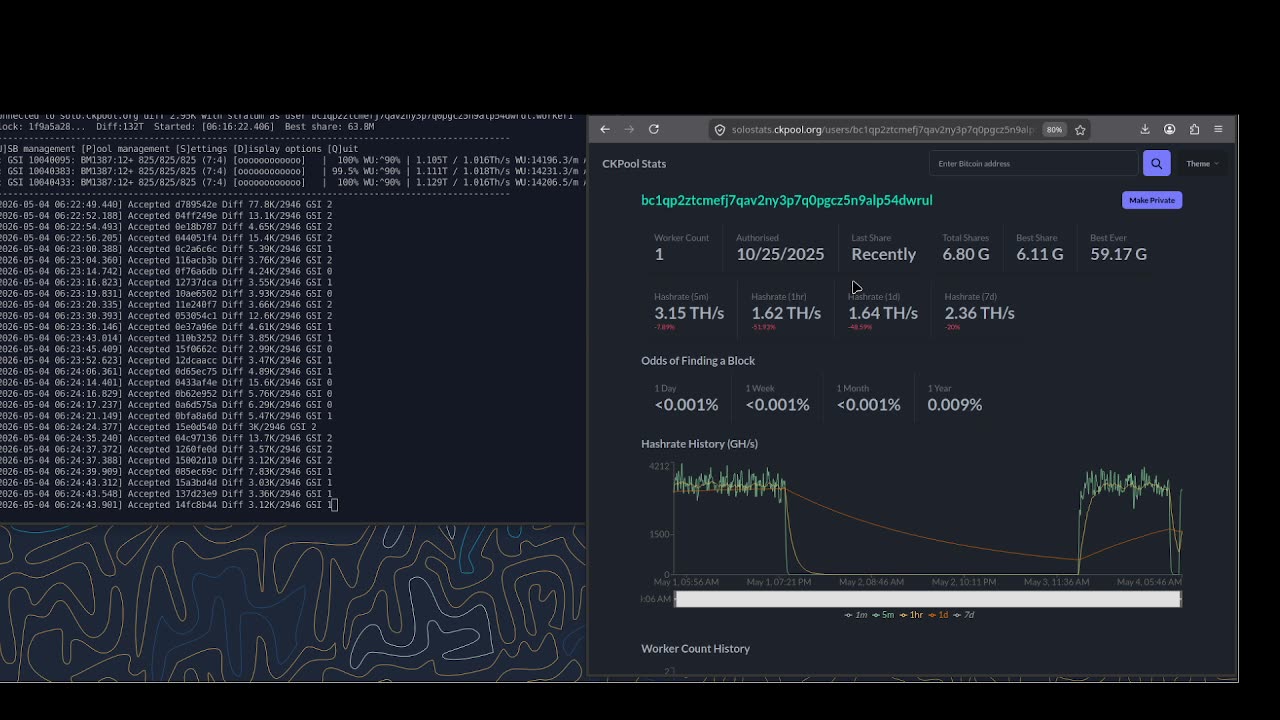
Task: Click the terminal [Q]uit menu item
Action: [342, 149]
